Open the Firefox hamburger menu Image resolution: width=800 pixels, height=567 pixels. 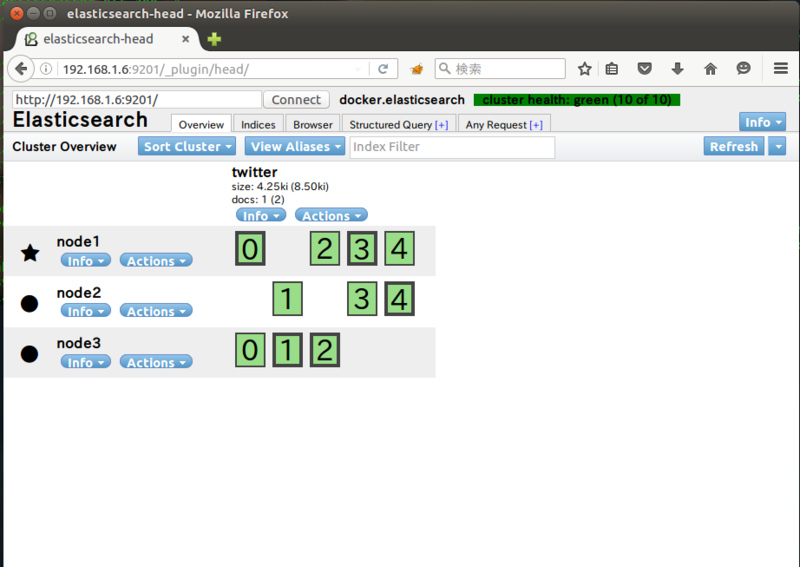pos(781,68)
